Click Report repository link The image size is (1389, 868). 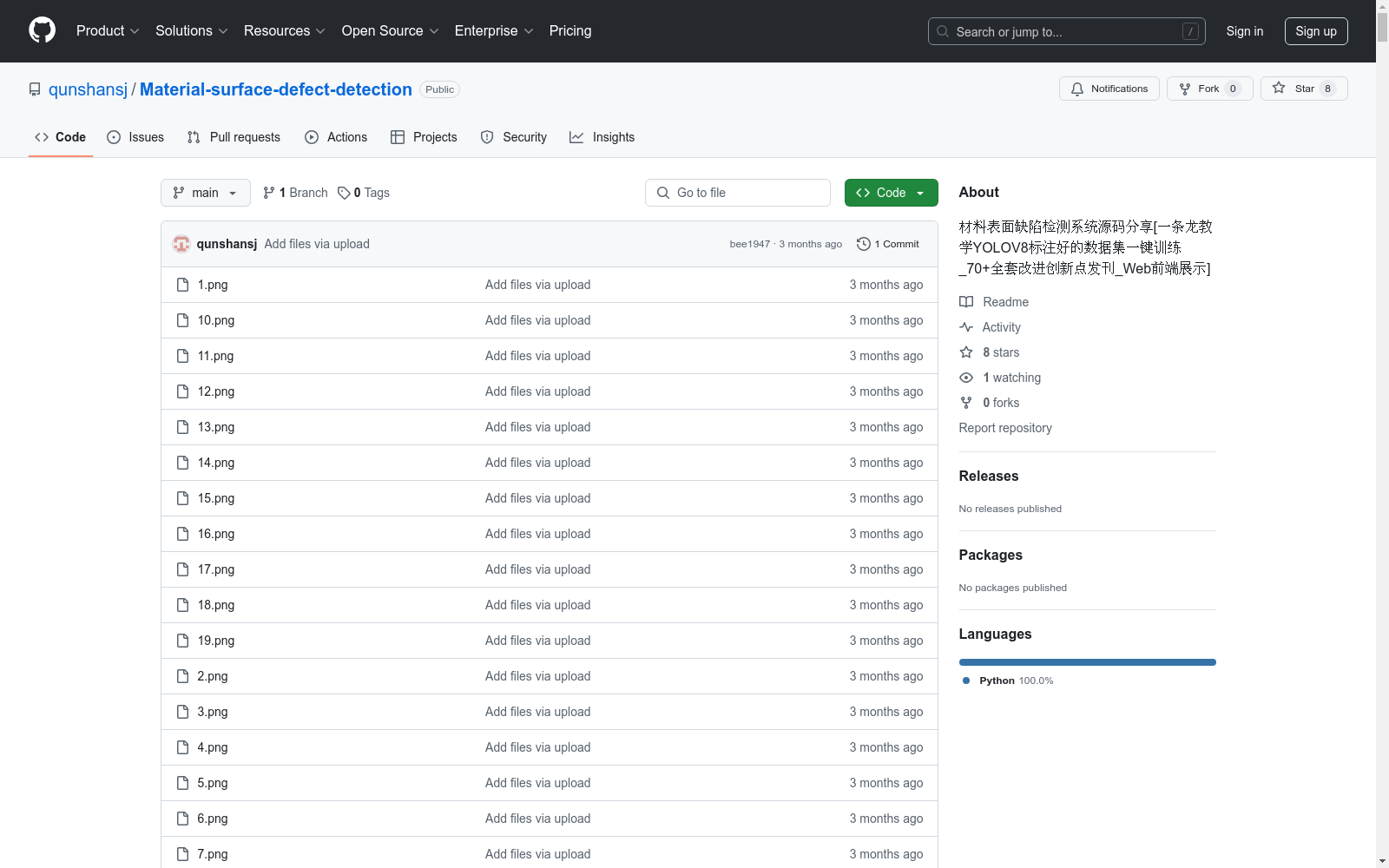[x=1005, y=428]
